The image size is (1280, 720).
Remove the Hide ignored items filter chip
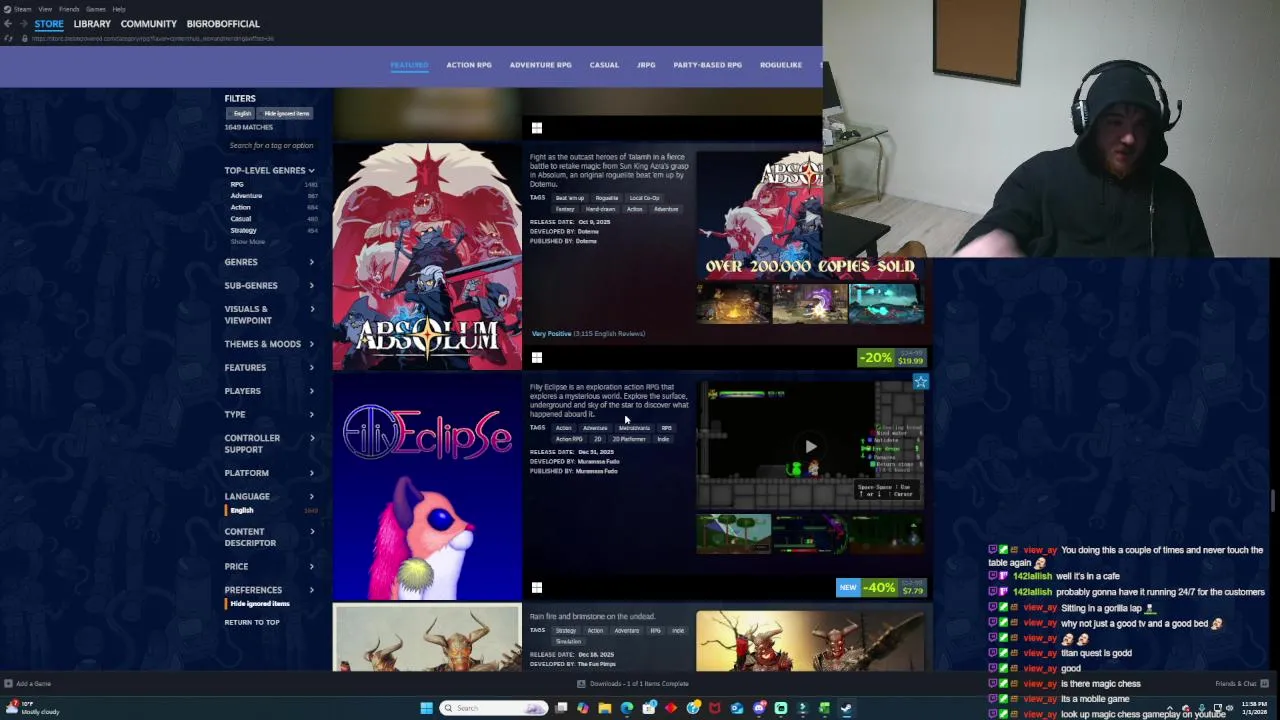[x=286, y=113]
